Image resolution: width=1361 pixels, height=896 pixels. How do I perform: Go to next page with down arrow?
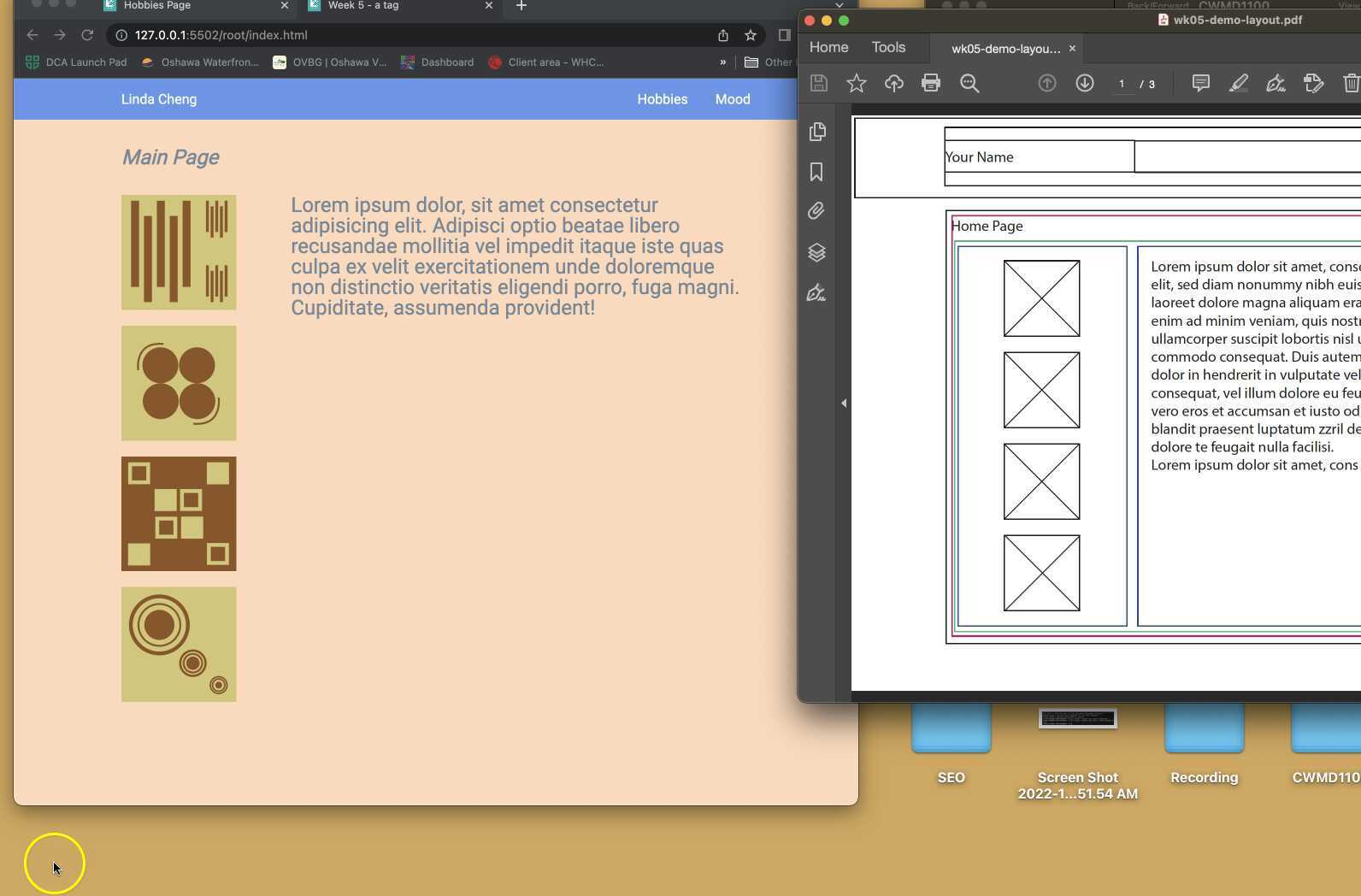coord(1084,83)
